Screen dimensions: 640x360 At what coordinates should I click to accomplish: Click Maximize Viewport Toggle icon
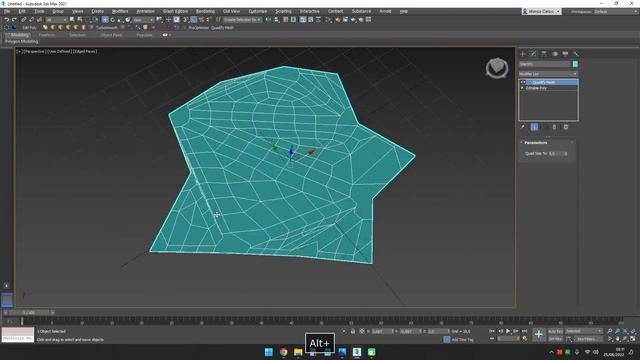point(633,339)
